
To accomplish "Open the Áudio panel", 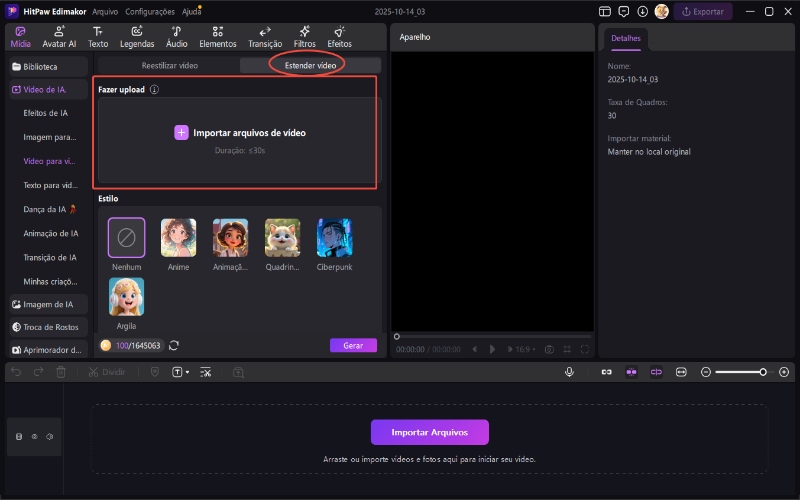I will pos(177,37).
